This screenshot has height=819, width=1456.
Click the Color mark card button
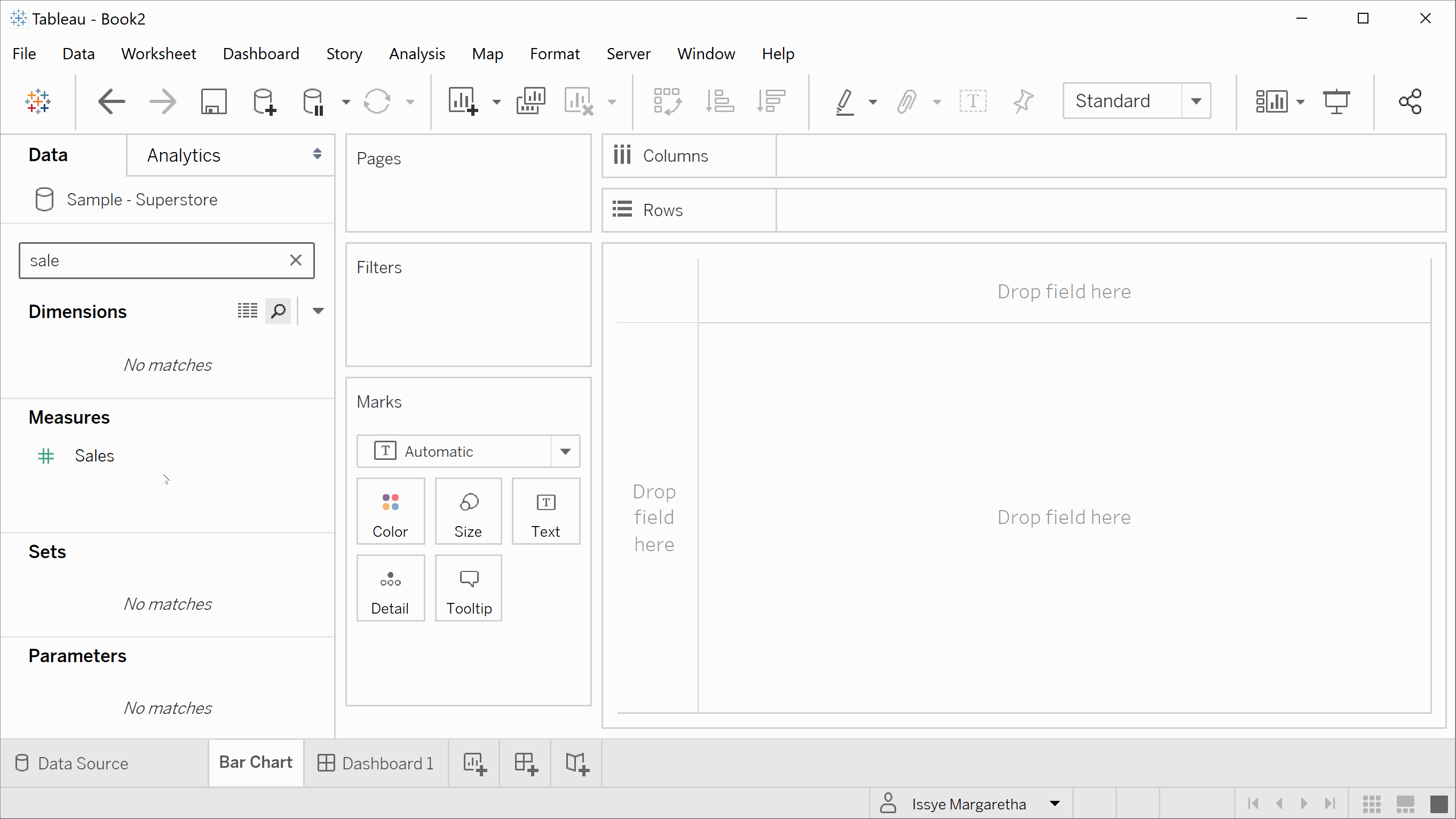click(390, 511)
